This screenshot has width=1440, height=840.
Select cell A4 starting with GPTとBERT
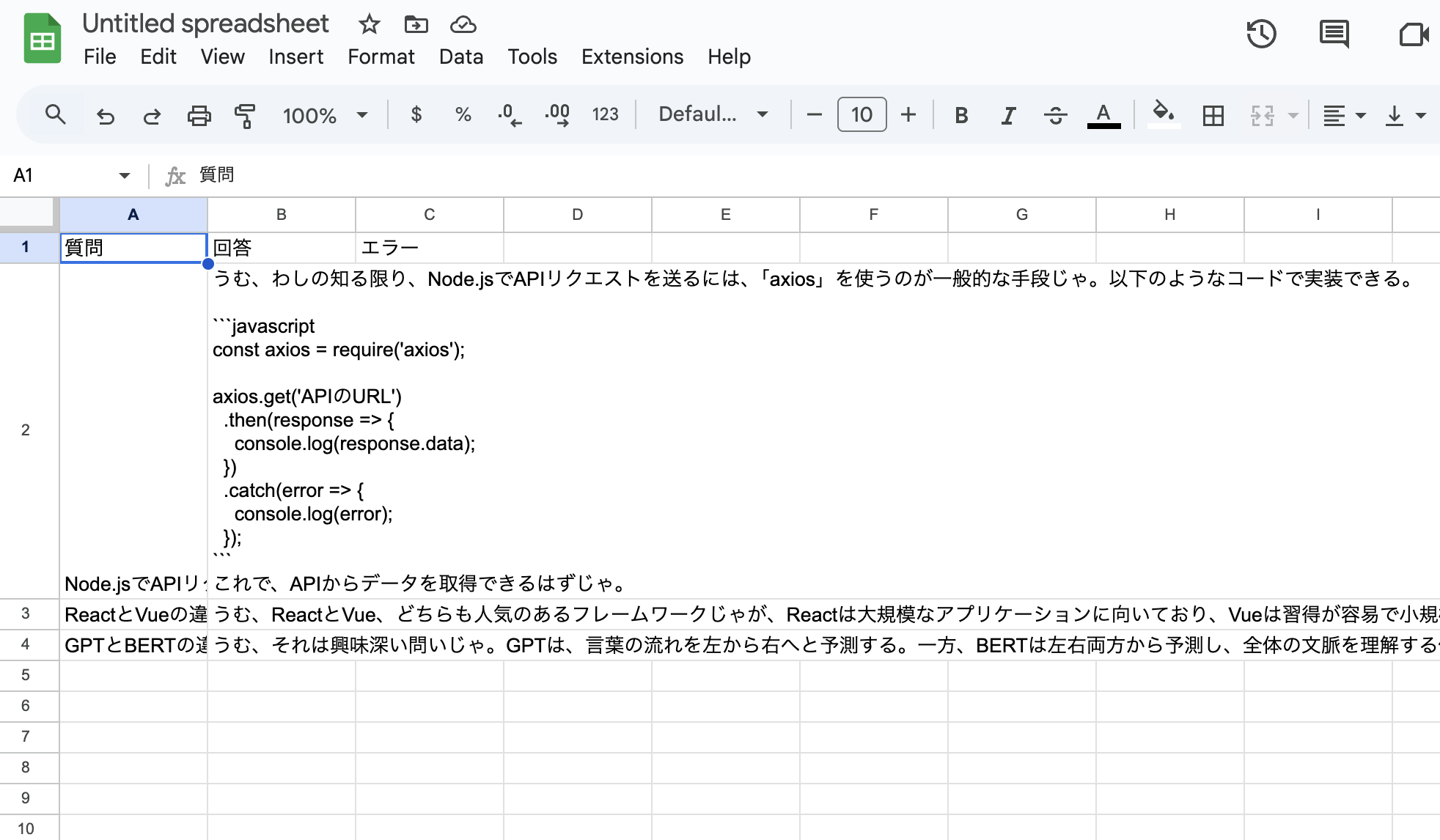(x=133, y=645)
